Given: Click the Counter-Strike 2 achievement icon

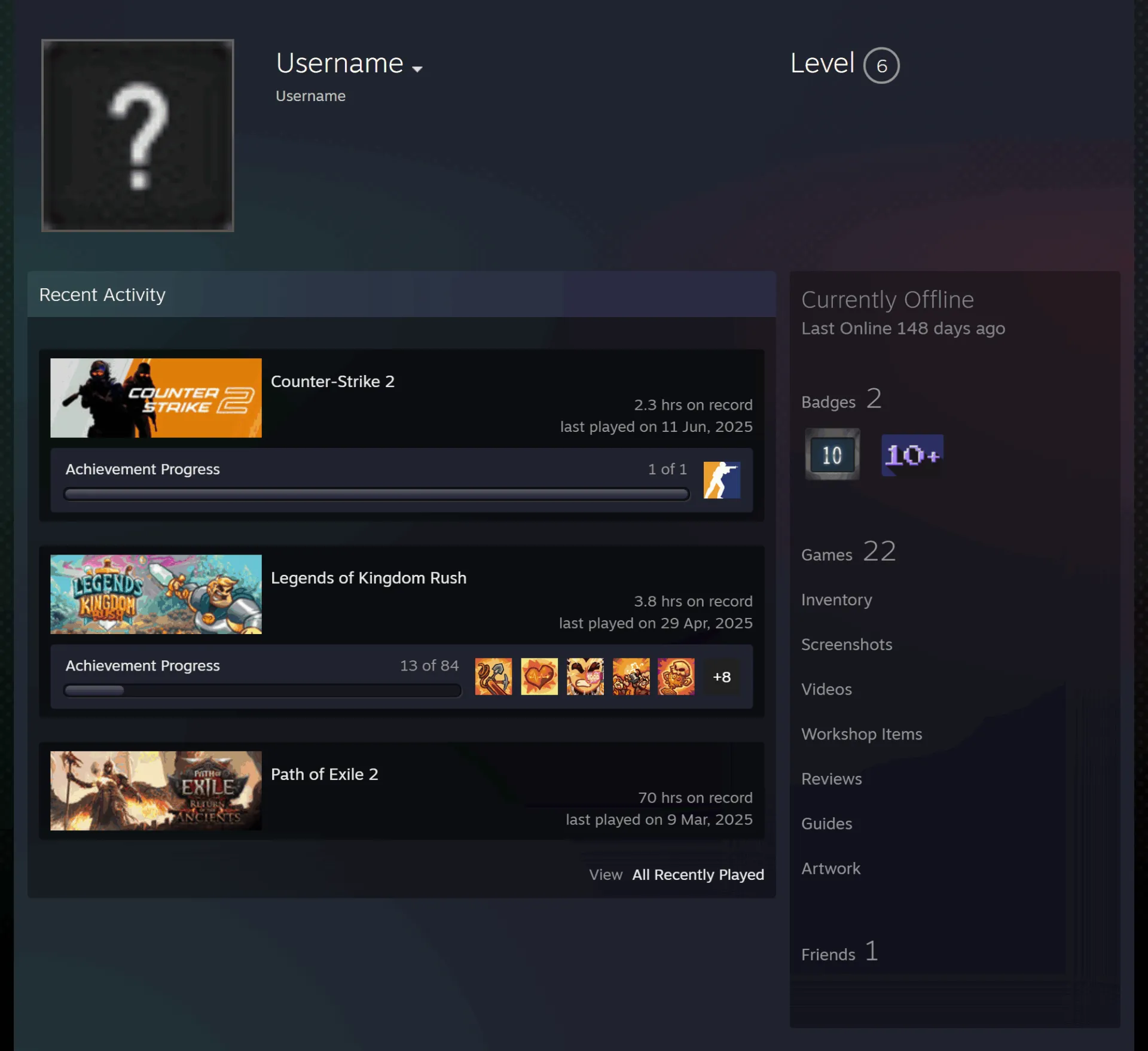Looking at the screenshot, I should [x=722, y=480].
